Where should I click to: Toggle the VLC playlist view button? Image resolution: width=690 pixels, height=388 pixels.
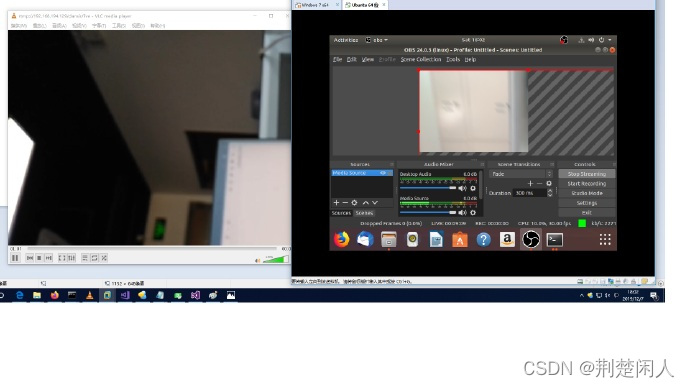tap(85, 258)
